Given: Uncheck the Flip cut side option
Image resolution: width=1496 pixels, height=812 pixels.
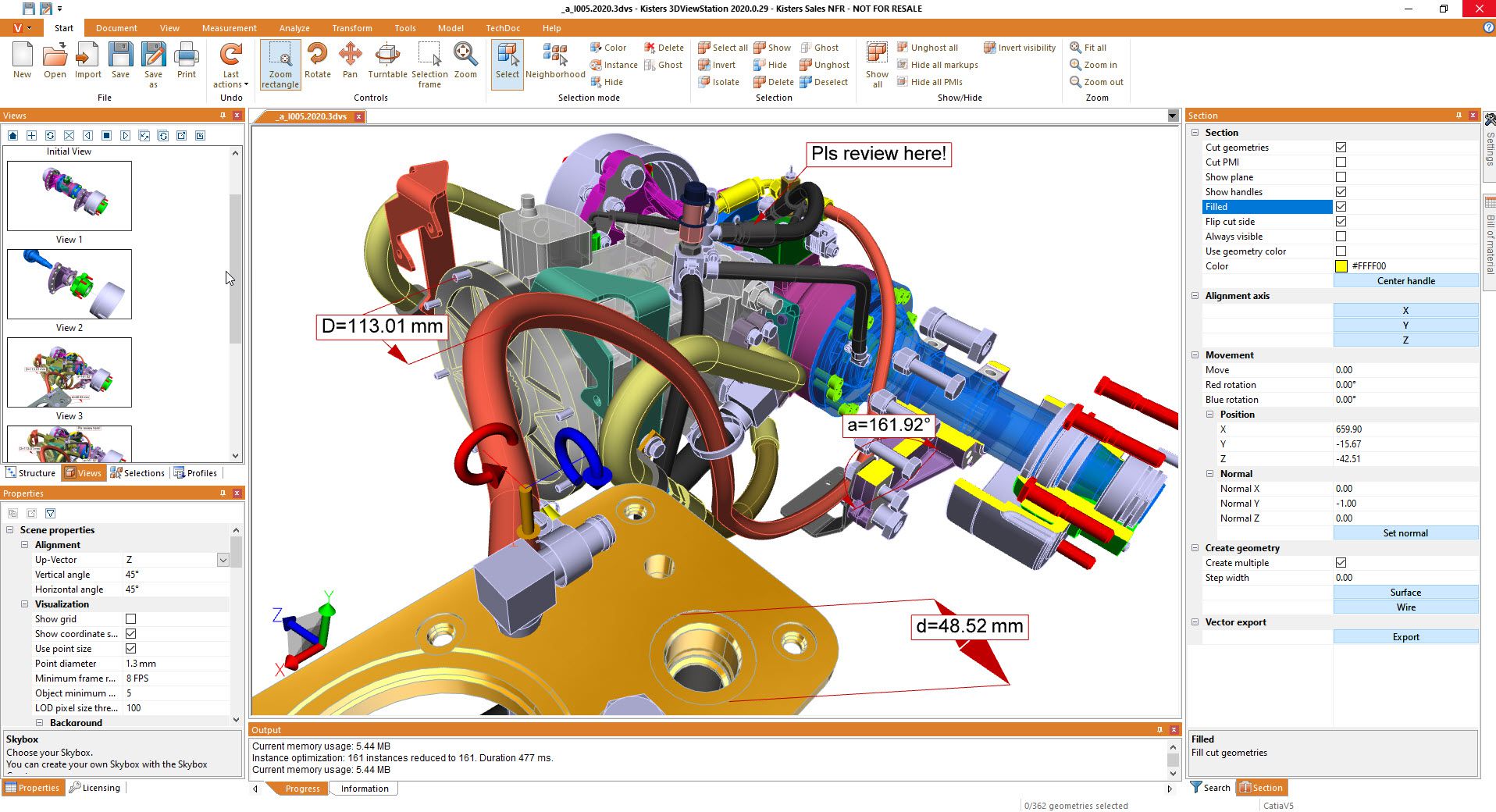Looking at the screenshot, I should pyautogui.click(x=1341, y=222).
